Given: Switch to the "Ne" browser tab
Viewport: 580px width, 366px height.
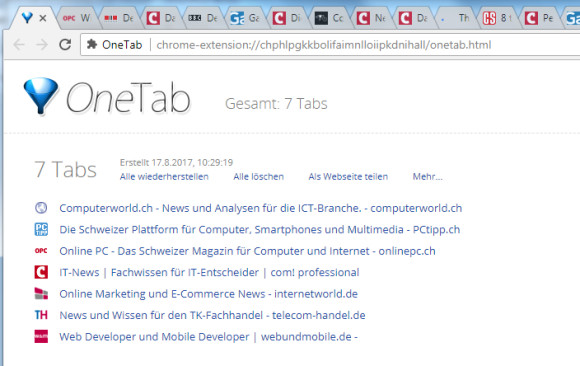Looking at the screenshot, I should coord(371,18).
